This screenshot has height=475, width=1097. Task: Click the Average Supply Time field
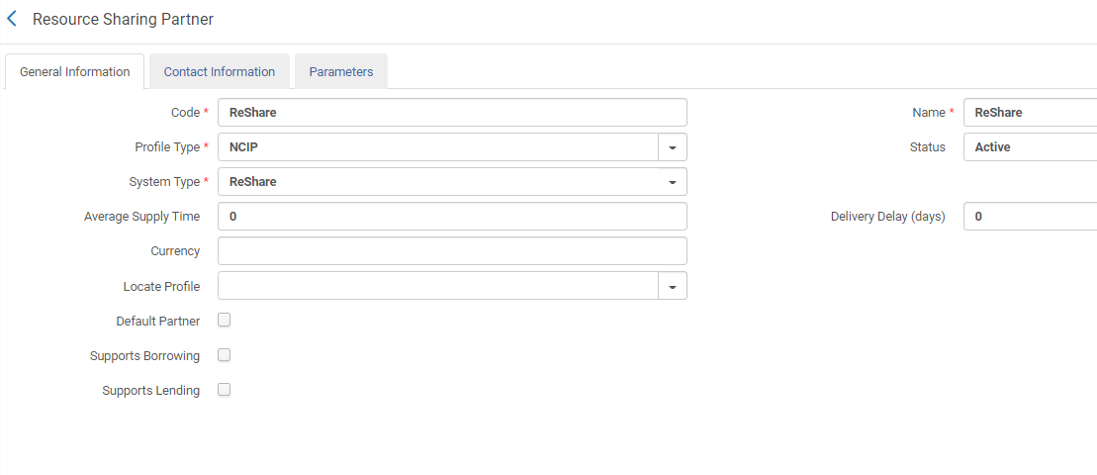[x=452, y=217]
